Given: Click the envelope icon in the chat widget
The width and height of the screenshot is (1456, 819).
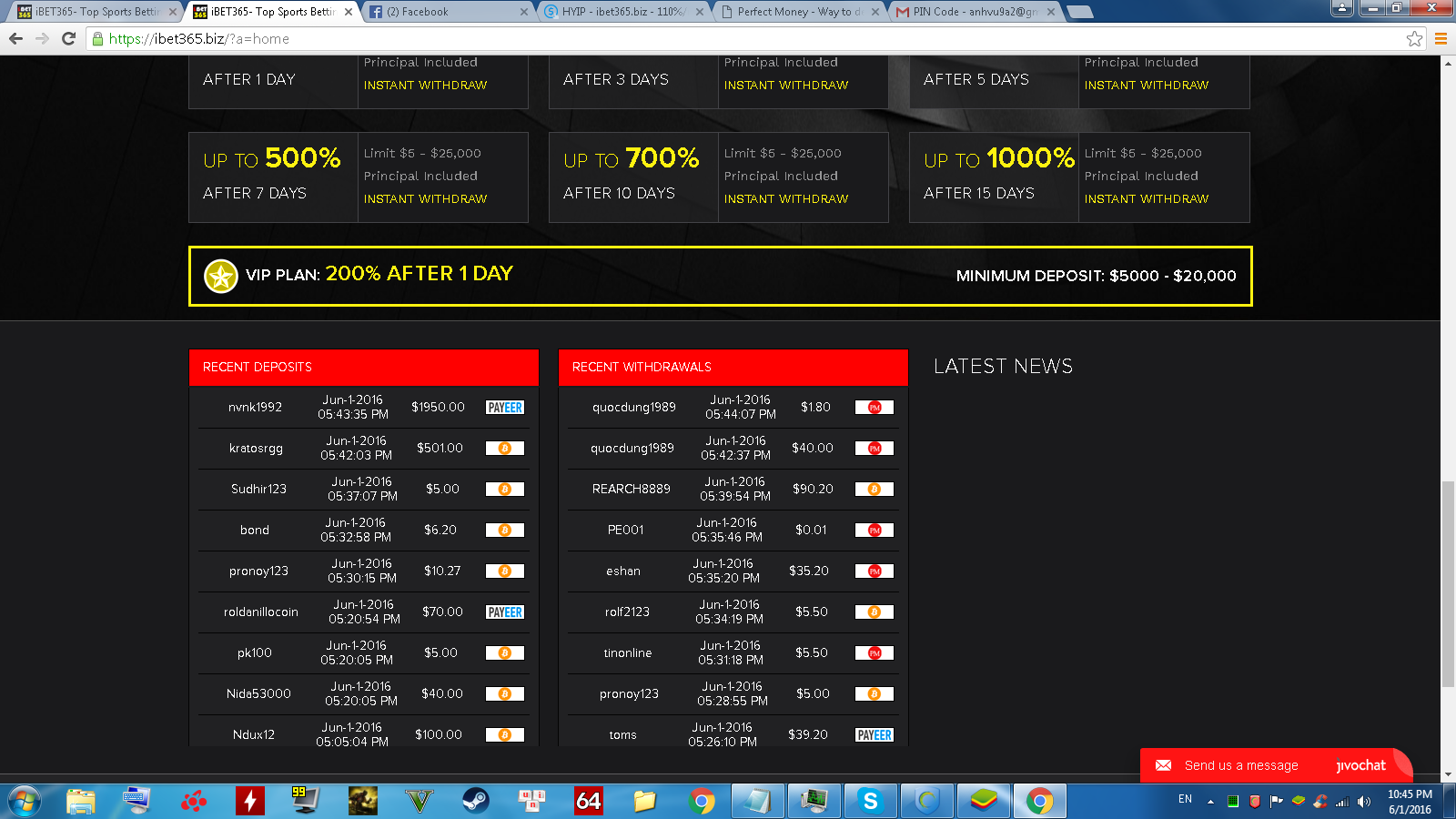Looking at the screenshot, I should (x=1163, y=765).
